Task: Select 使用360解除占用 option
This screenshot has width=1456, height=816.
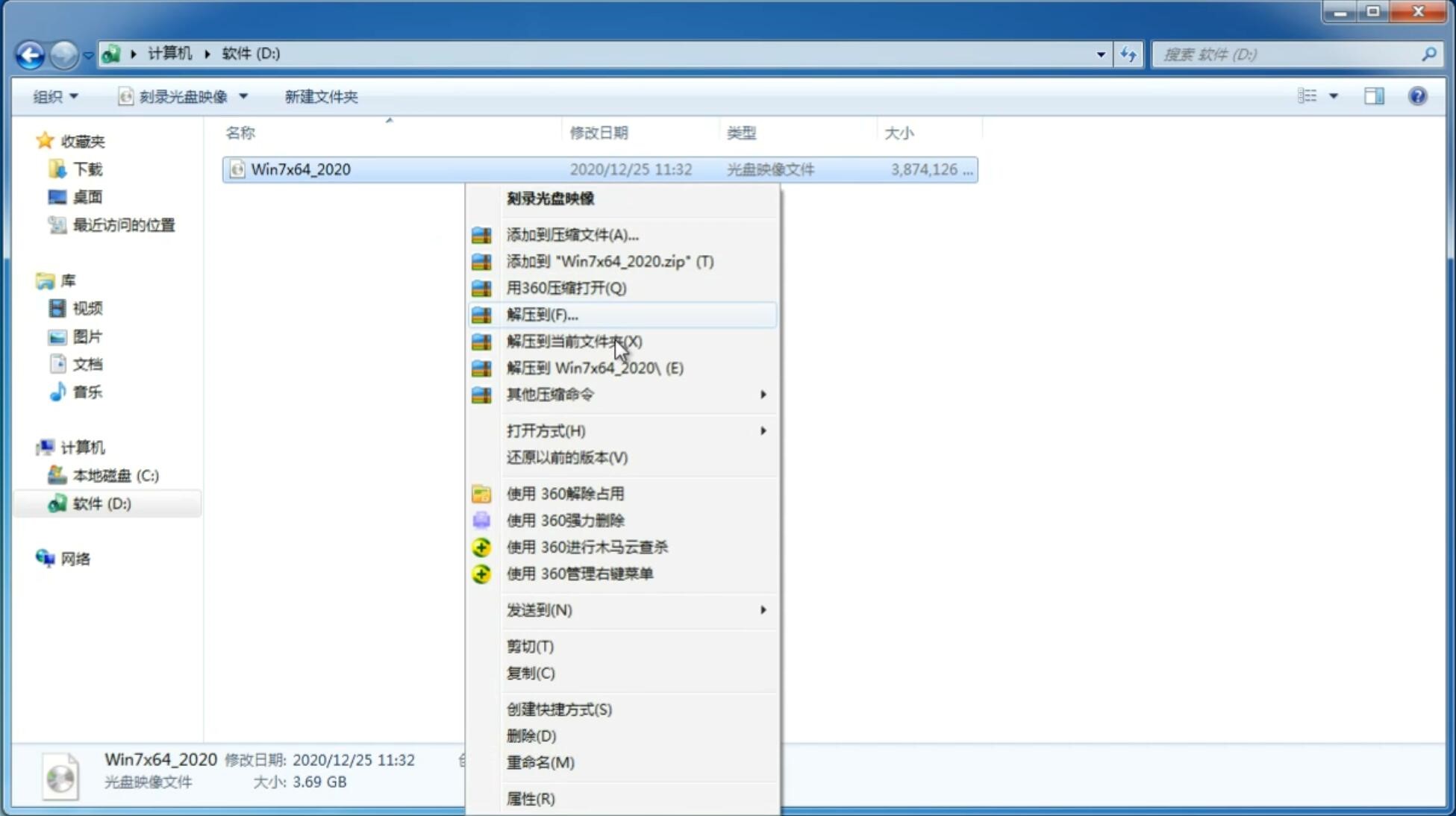Action: click(x=565, y=493)
